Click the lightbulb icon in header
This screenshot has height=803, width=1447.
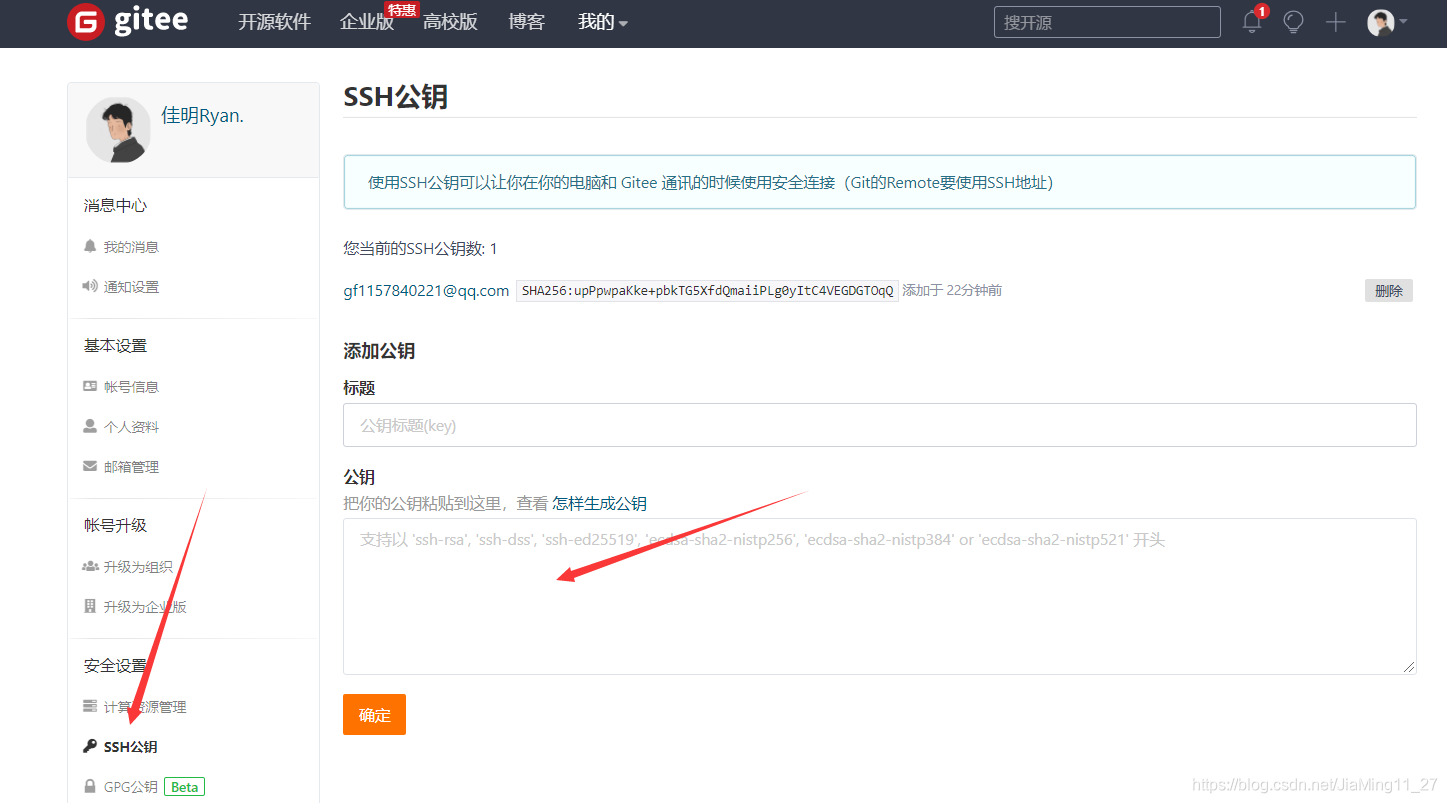pos(1294,22)
